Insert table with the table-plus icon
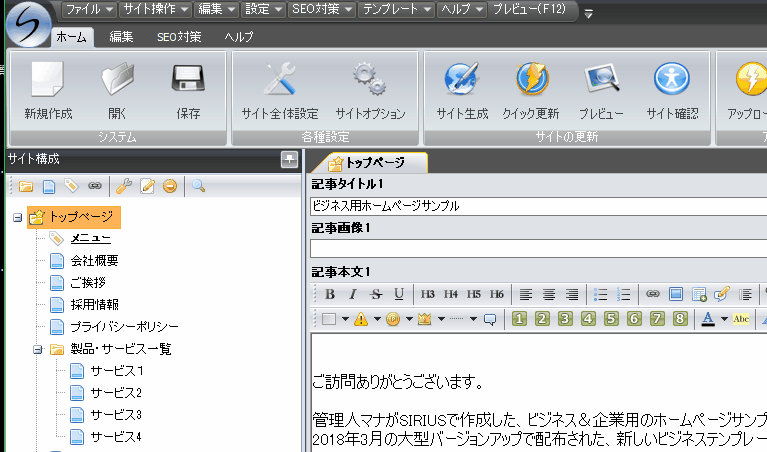 coord(699,294)
